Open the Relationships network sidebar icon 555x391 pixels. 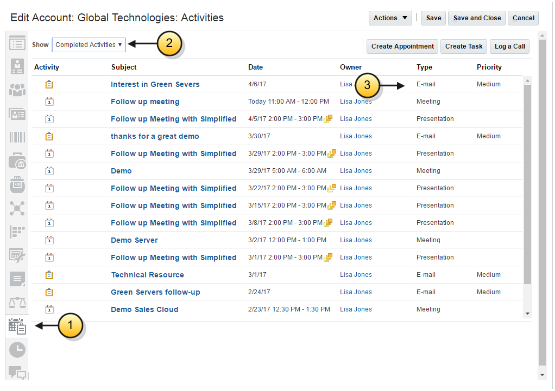coord(17,208)
